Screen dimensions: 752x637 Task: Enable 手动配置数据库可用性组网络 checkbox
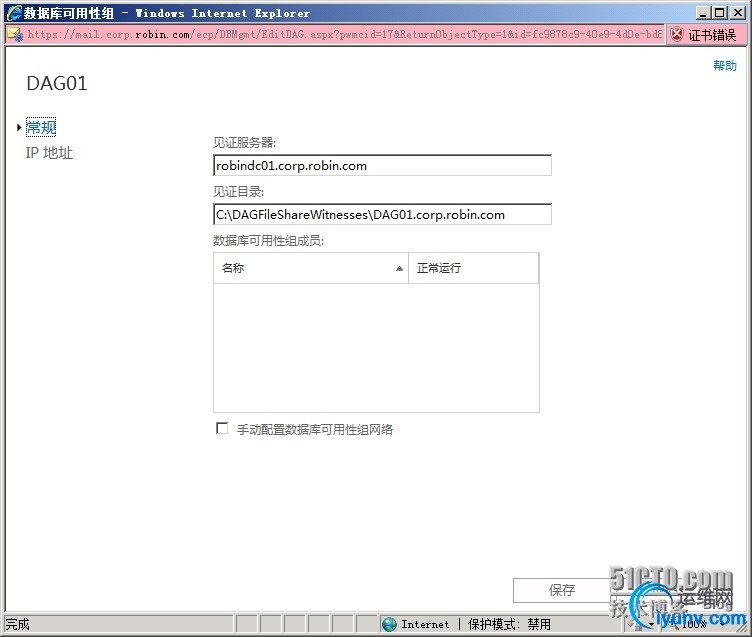pos(222,428)
